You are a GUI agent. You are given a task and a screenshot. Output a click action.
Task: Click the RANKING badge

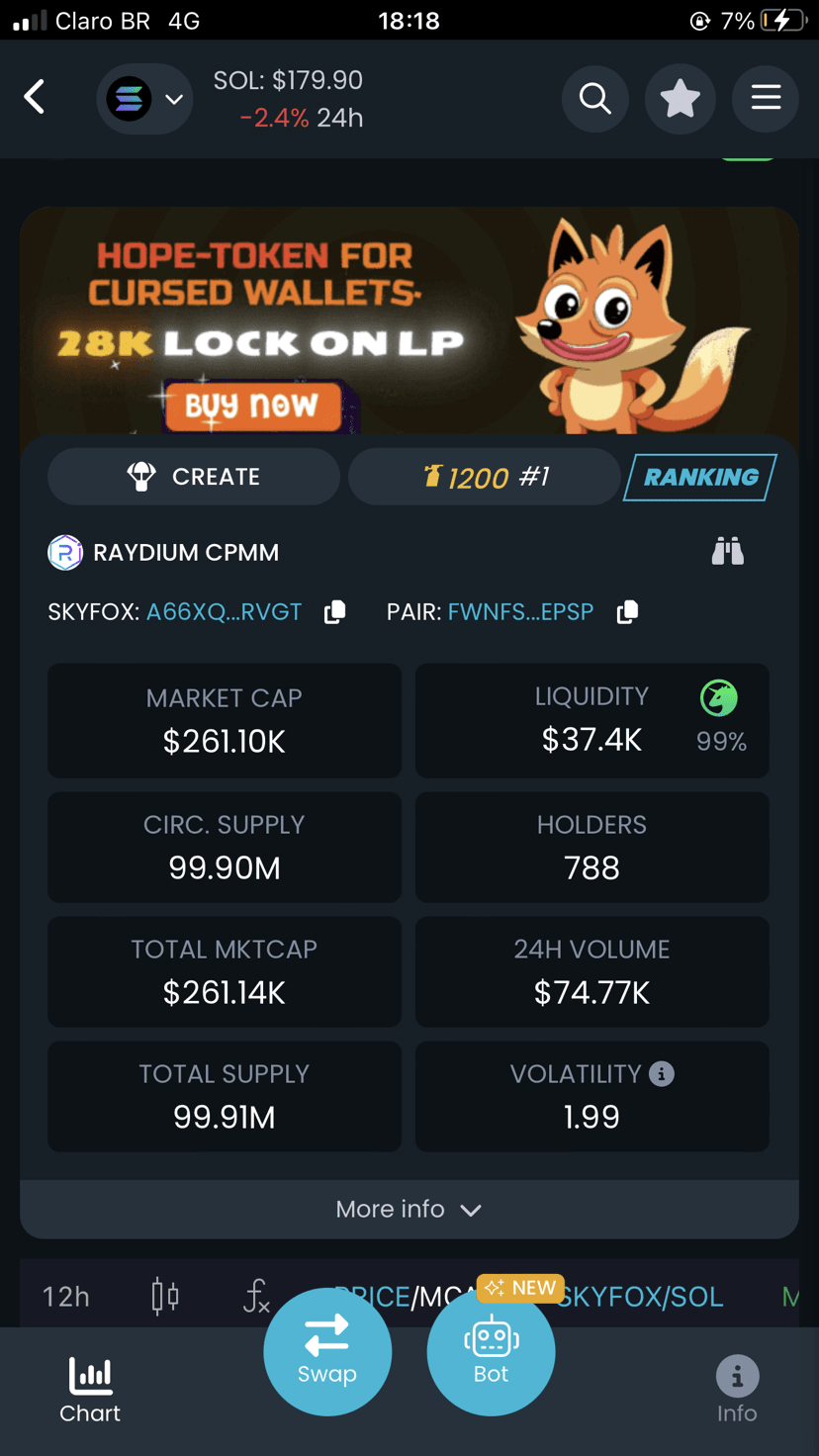coord(700,477)
